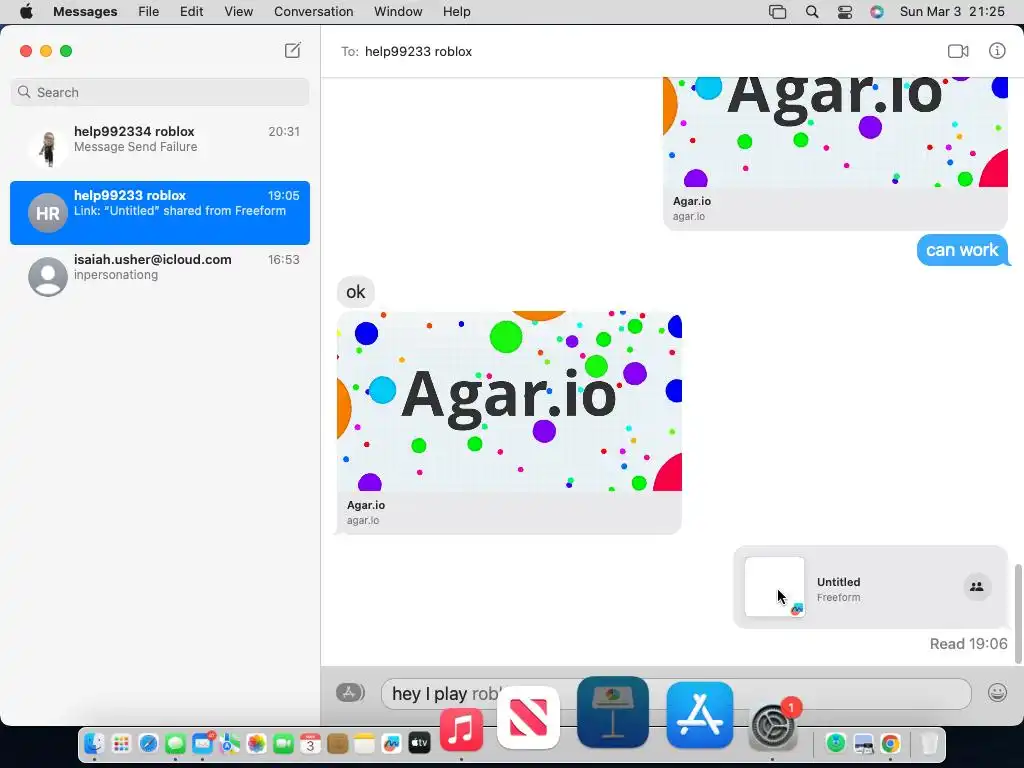Click the people share icon on Freeform card
1024x768 pixels.
[977, 586]
